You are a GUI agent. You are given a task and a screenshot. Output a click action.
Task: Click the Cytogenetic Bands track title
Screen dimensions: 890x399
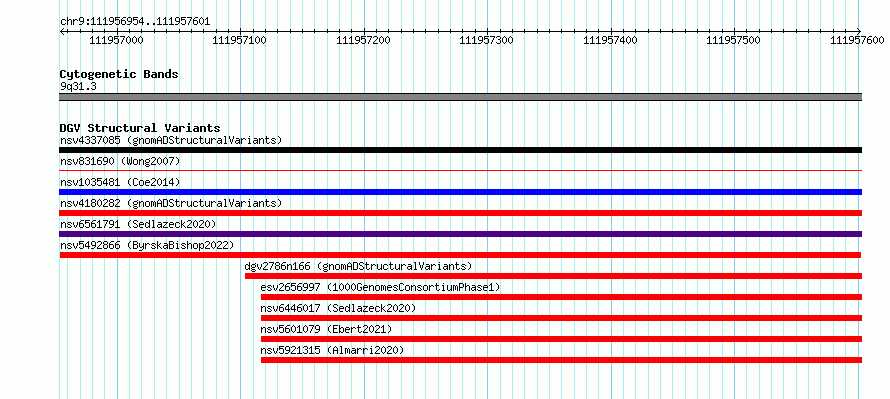pyautogui.click(x=119, y=74)
